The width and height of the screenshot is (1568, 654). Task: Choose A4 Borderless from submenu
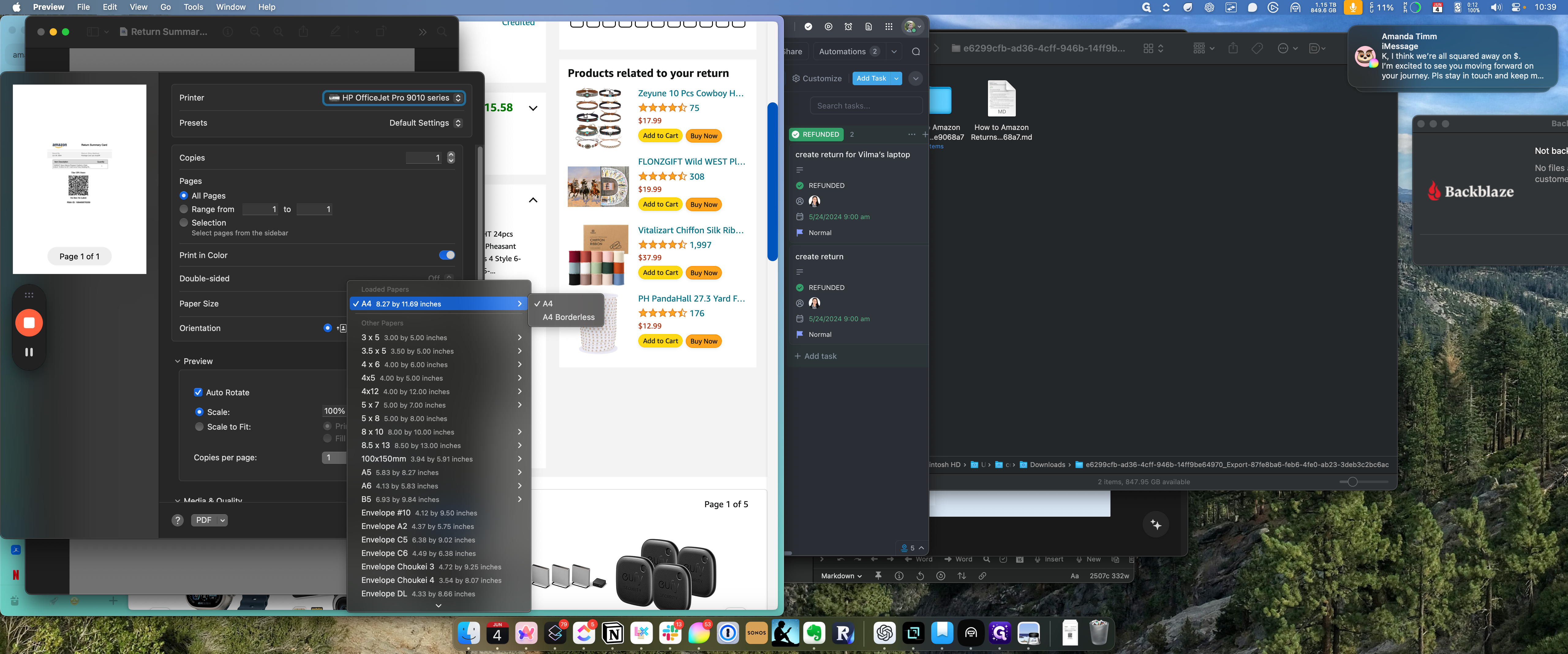[568, 317]
